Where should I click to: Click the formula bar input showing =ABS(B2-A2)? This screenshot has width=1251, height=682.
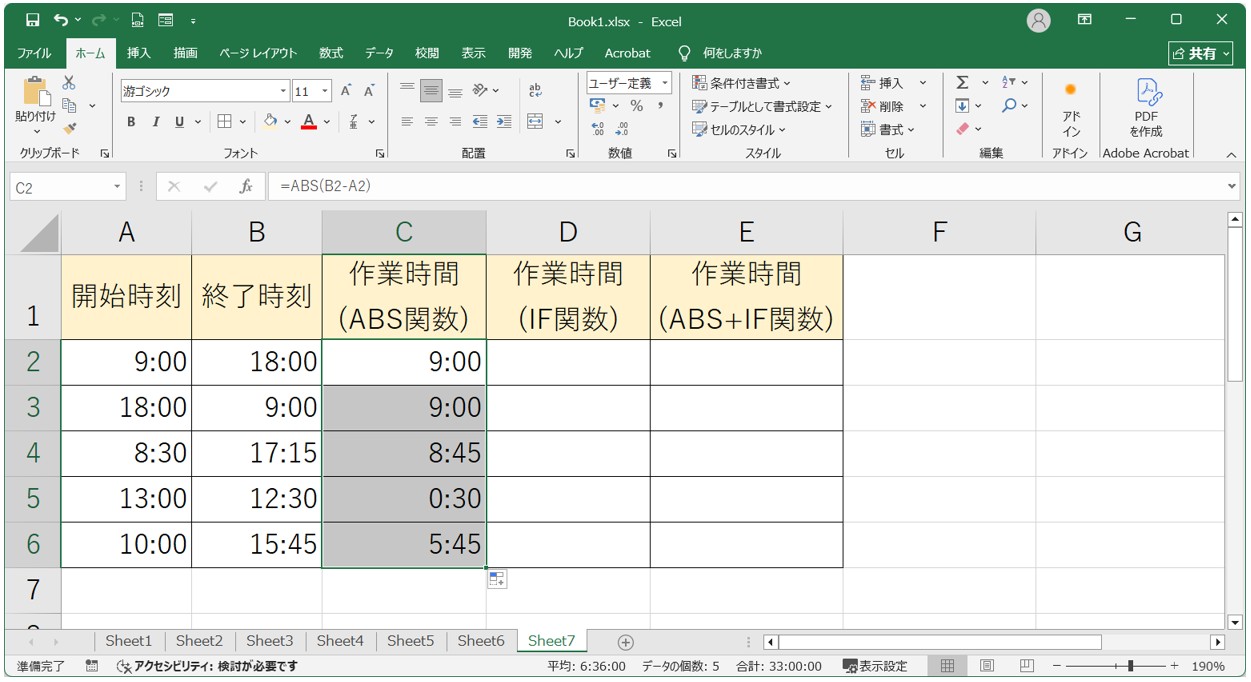coord(745,187)
